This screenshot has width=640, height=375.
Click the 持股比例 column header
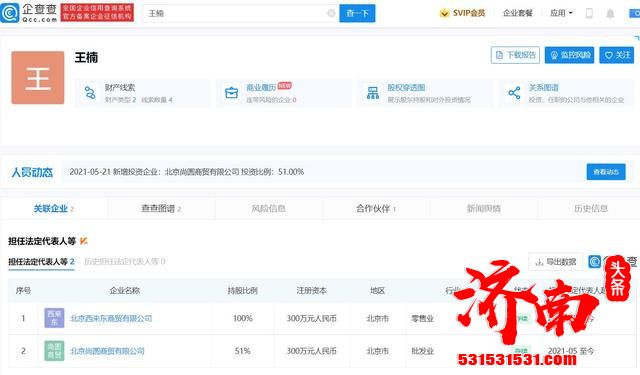click(242, 291)
